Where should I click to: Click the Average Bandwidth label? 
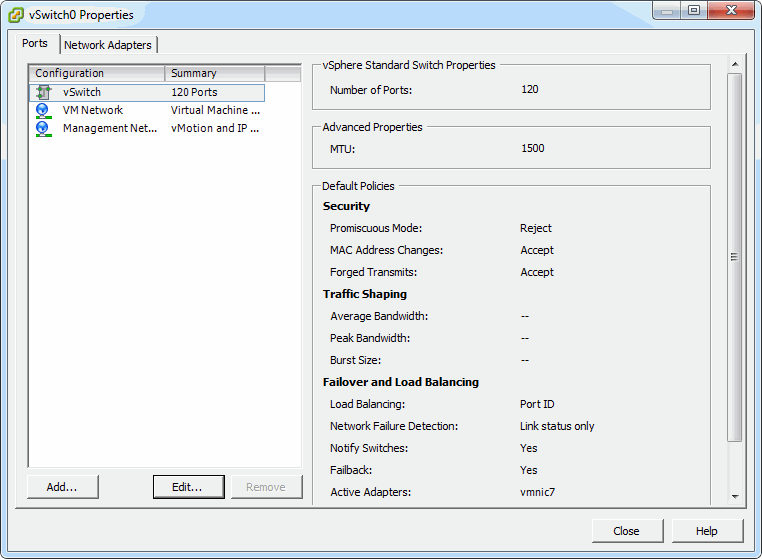[x=379, y=316]
